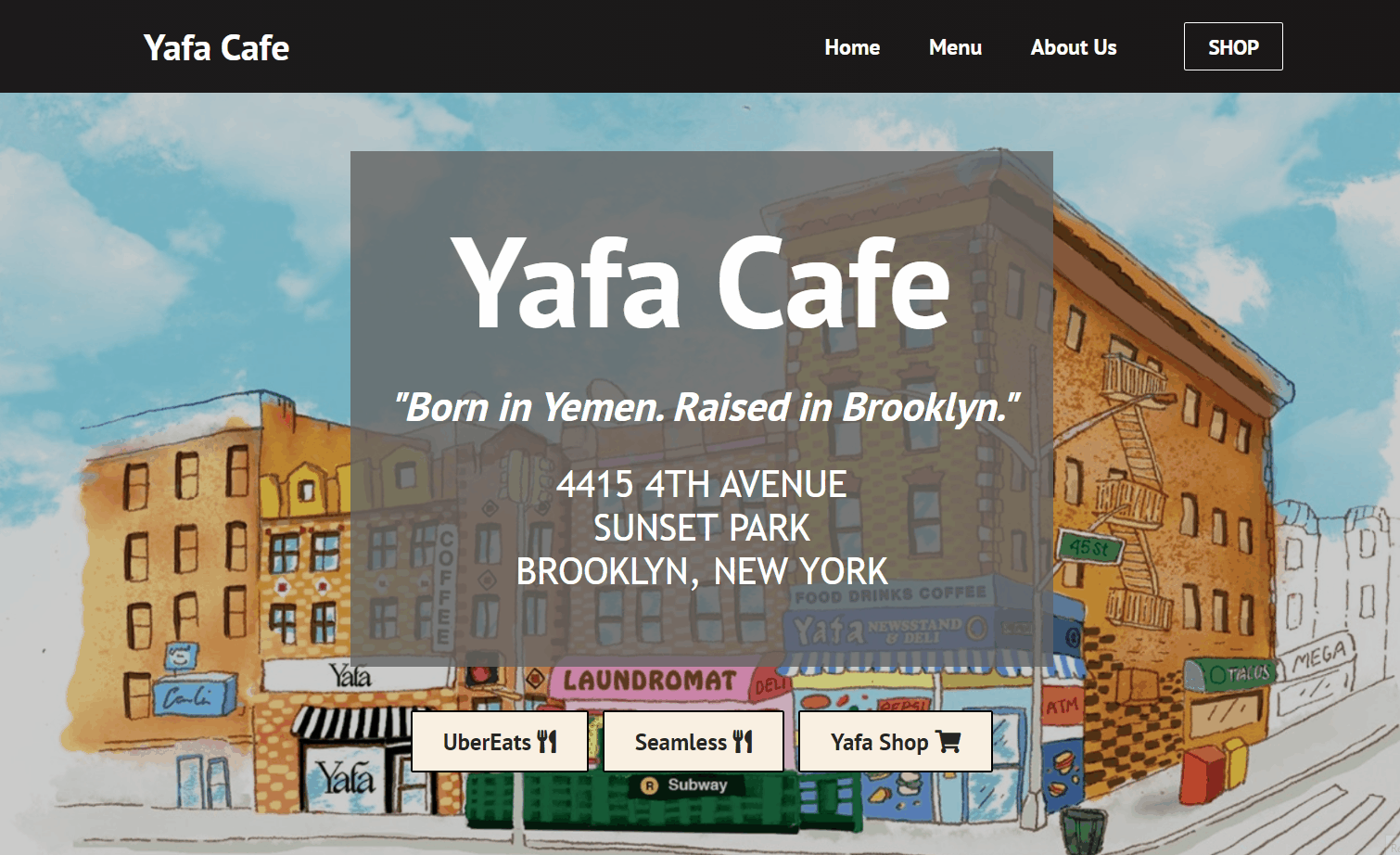Open the Menu page in navbar
The height and width of the screenshot is (855, 1400).
click(x=955, y=47)
